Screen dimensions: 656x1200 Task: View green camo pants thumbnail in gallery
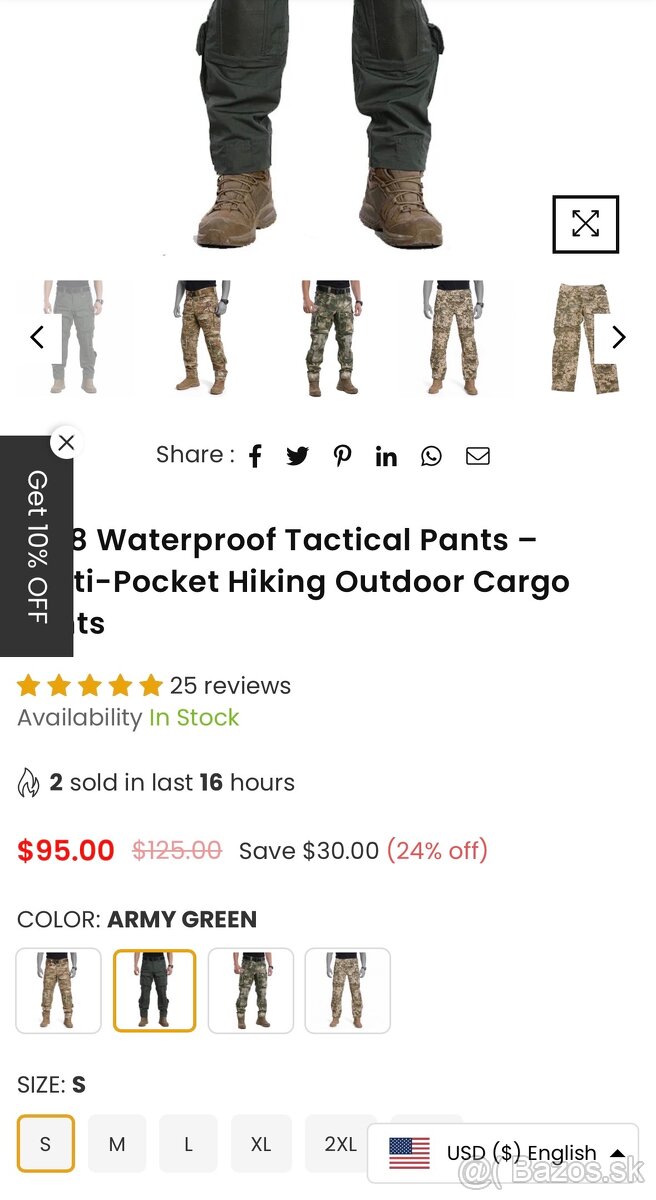click(333, 338)
